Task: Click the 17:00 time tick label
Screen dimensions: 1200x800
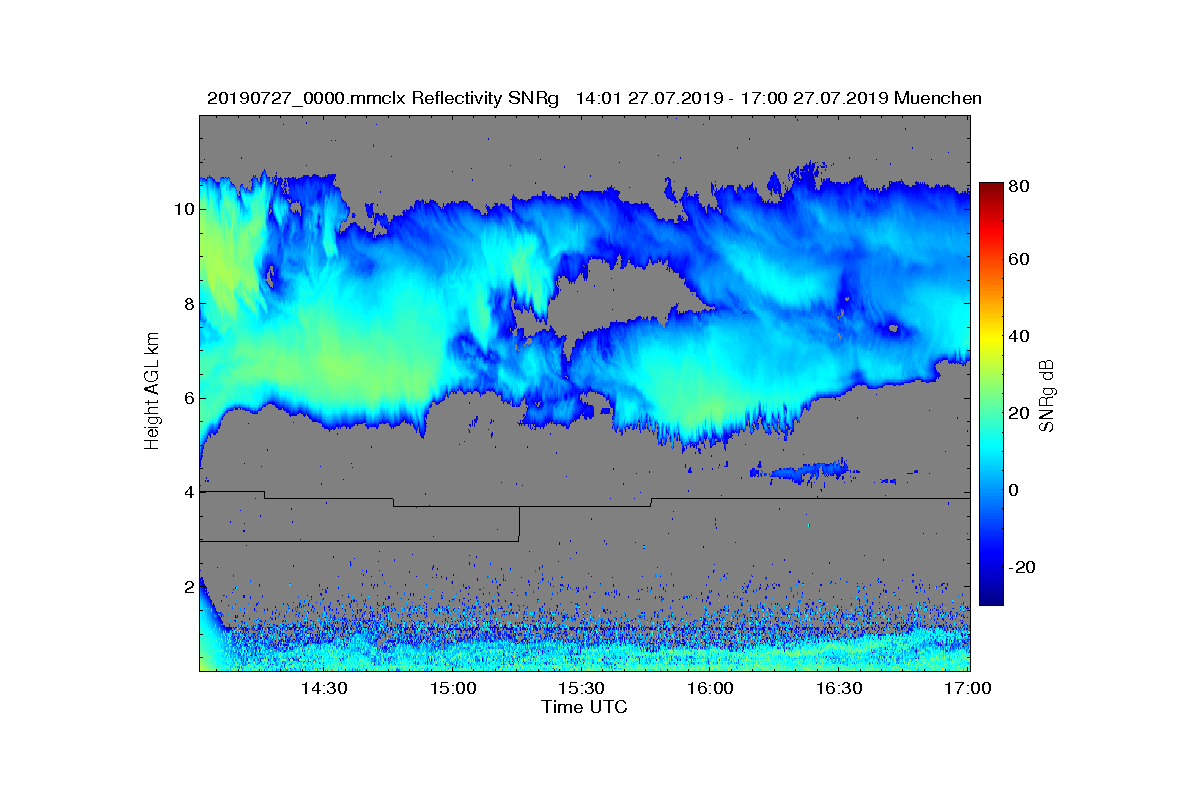Action: click(x=968, y=689)
